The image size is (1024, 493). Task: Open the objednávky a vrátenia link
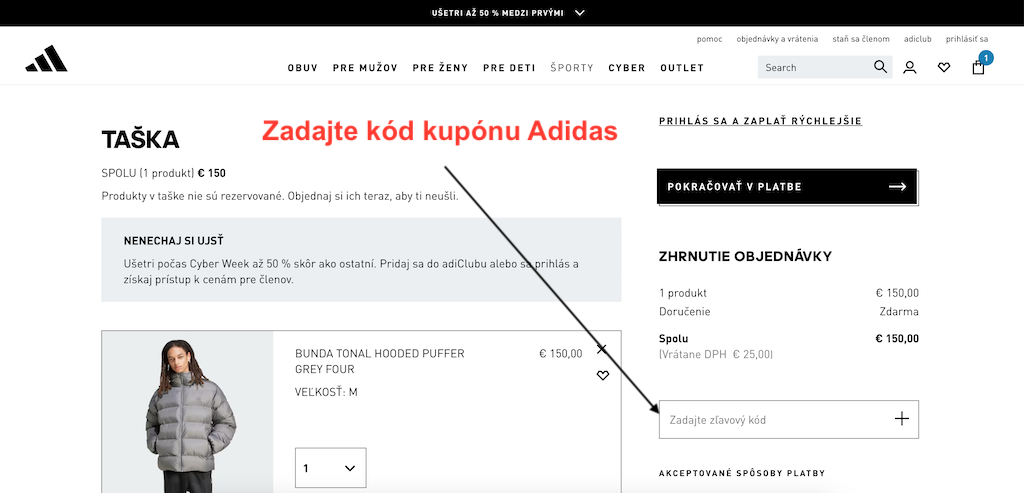tap(777, 39)
